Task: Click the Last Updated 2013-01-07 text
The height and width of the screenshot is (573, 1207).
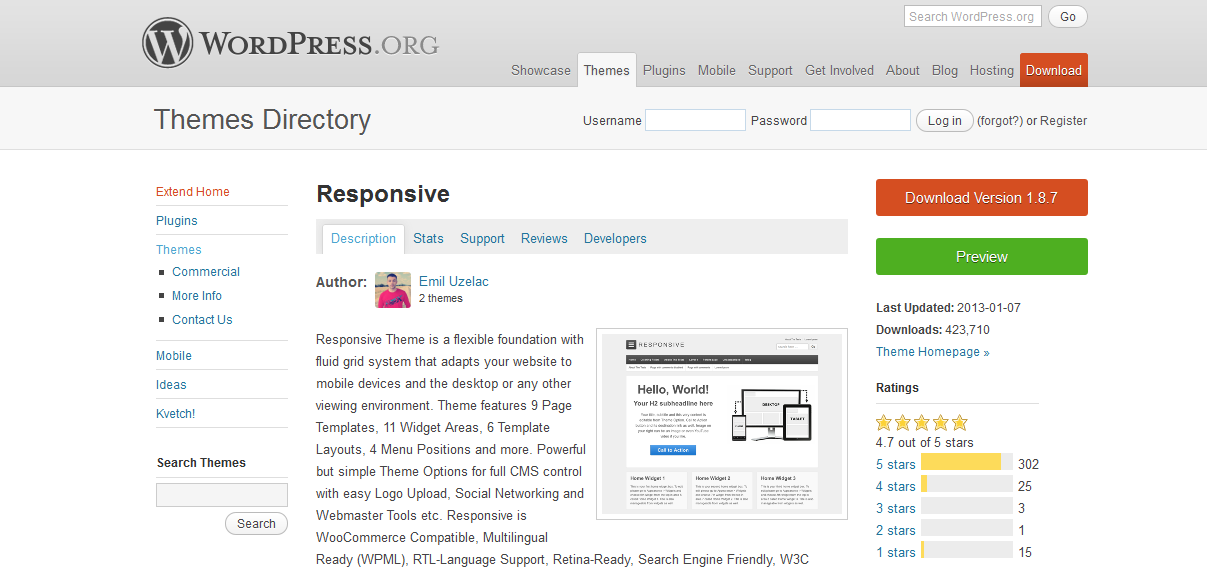Action: point(948,308)
